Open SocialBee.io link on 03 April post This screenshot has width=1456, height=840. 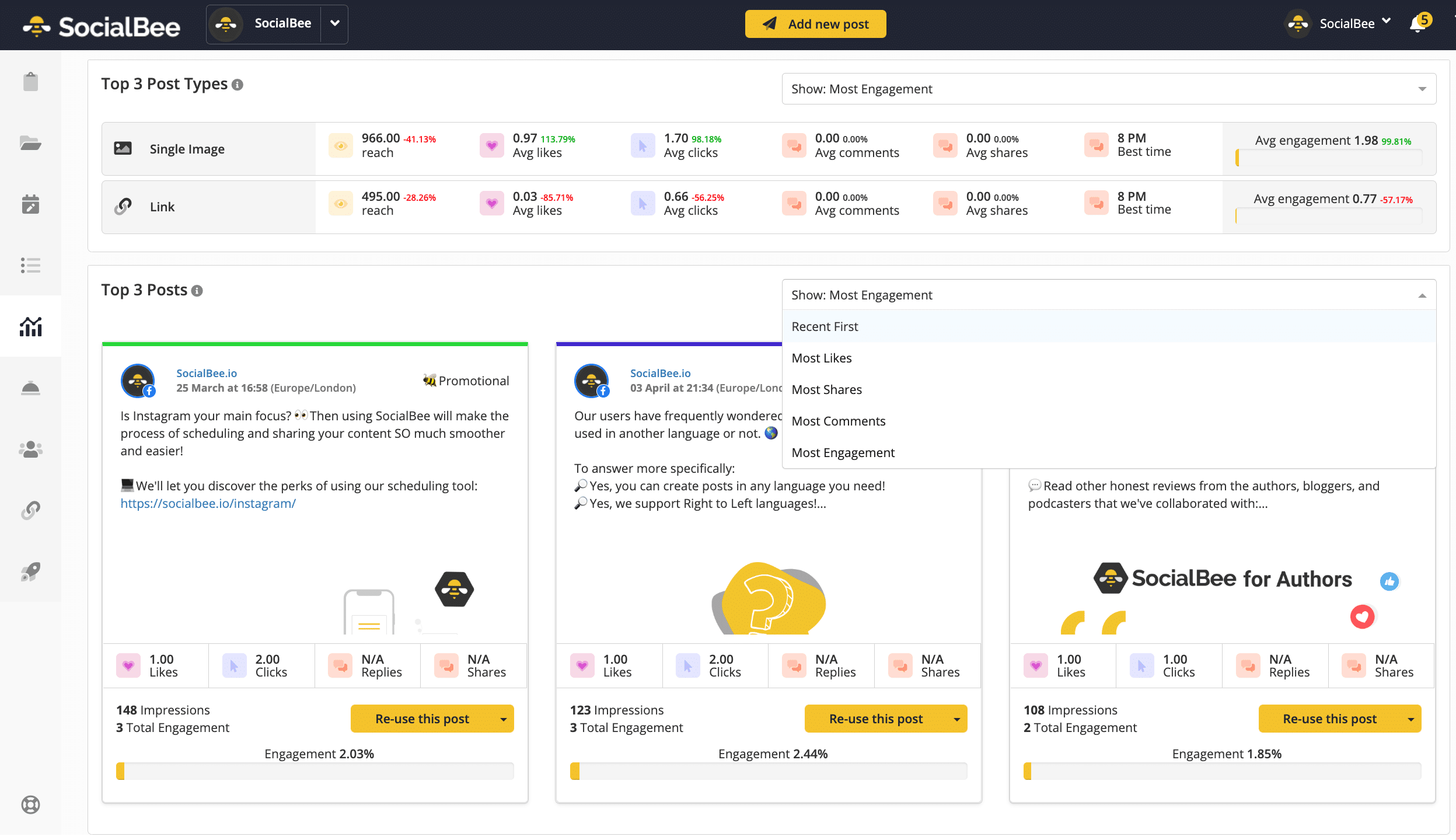[660, 373]
